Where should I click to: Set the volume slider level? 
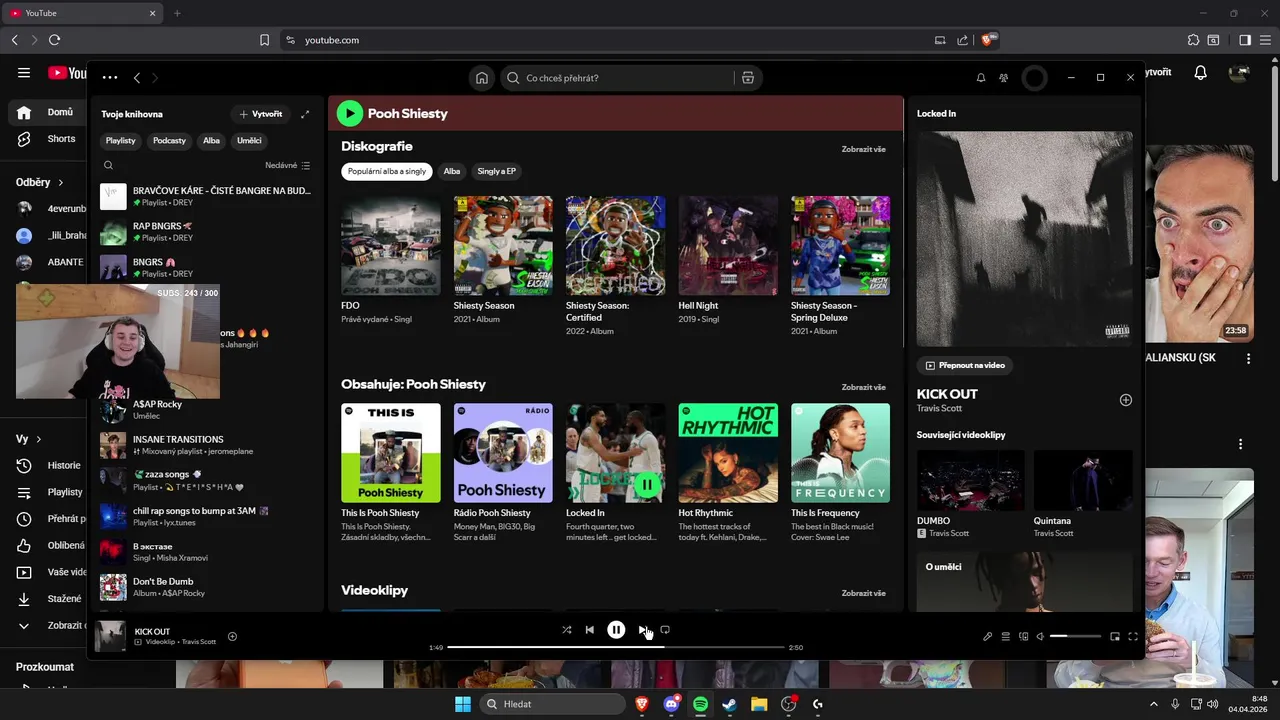[x=1075, y=636]
